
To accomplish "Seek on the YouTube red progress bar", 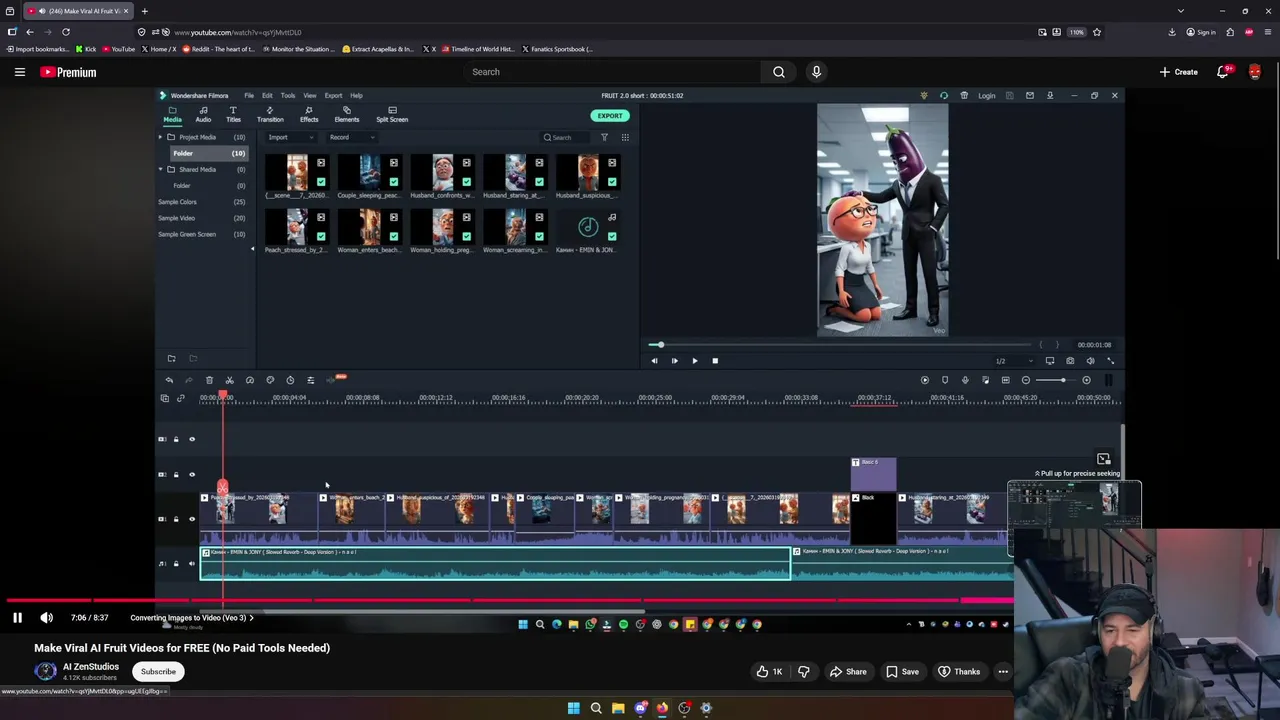I will (x=510, y=601).
